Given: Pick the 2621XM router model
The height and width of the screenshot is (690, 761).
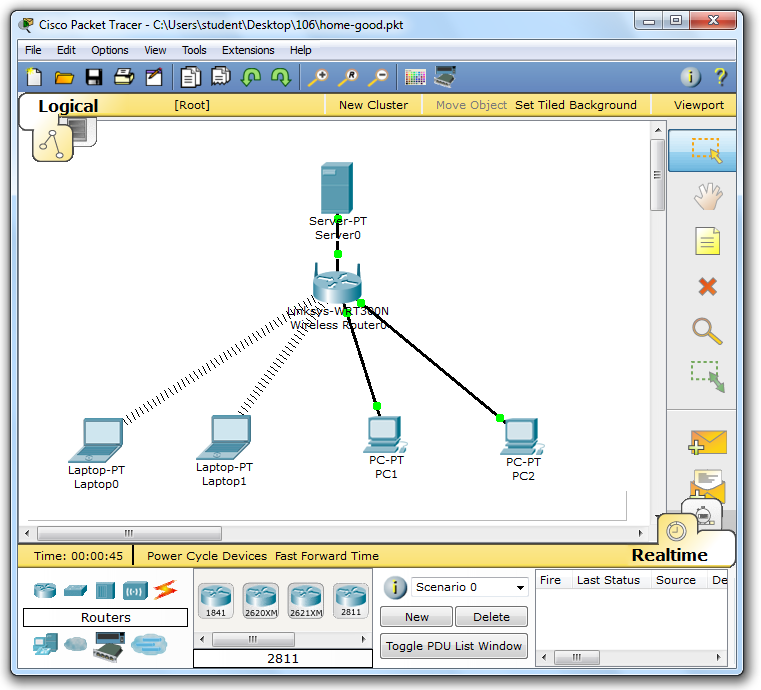Looking at the screenshot, I should [x=306, y=601].
